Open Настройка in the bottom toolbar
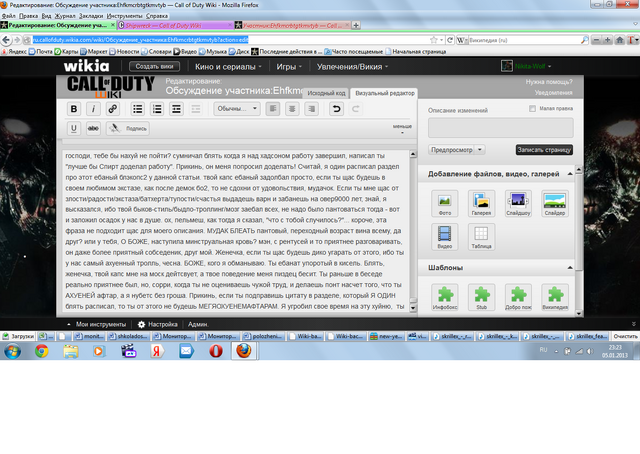The height and width of the screenshot is (454, 640). tap(158, 325)
